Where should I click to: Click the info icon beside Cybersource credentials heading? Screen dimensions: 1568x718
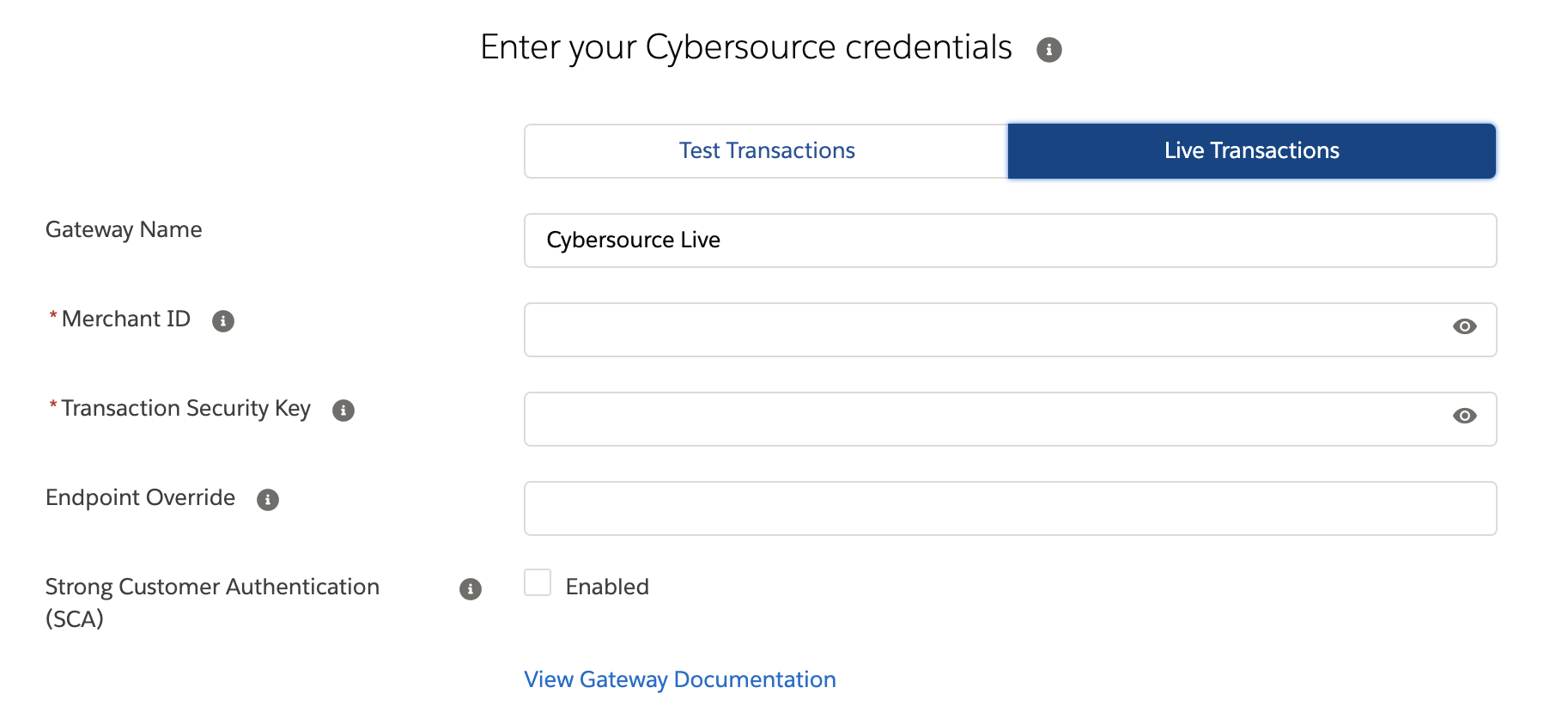(1049, 50)
